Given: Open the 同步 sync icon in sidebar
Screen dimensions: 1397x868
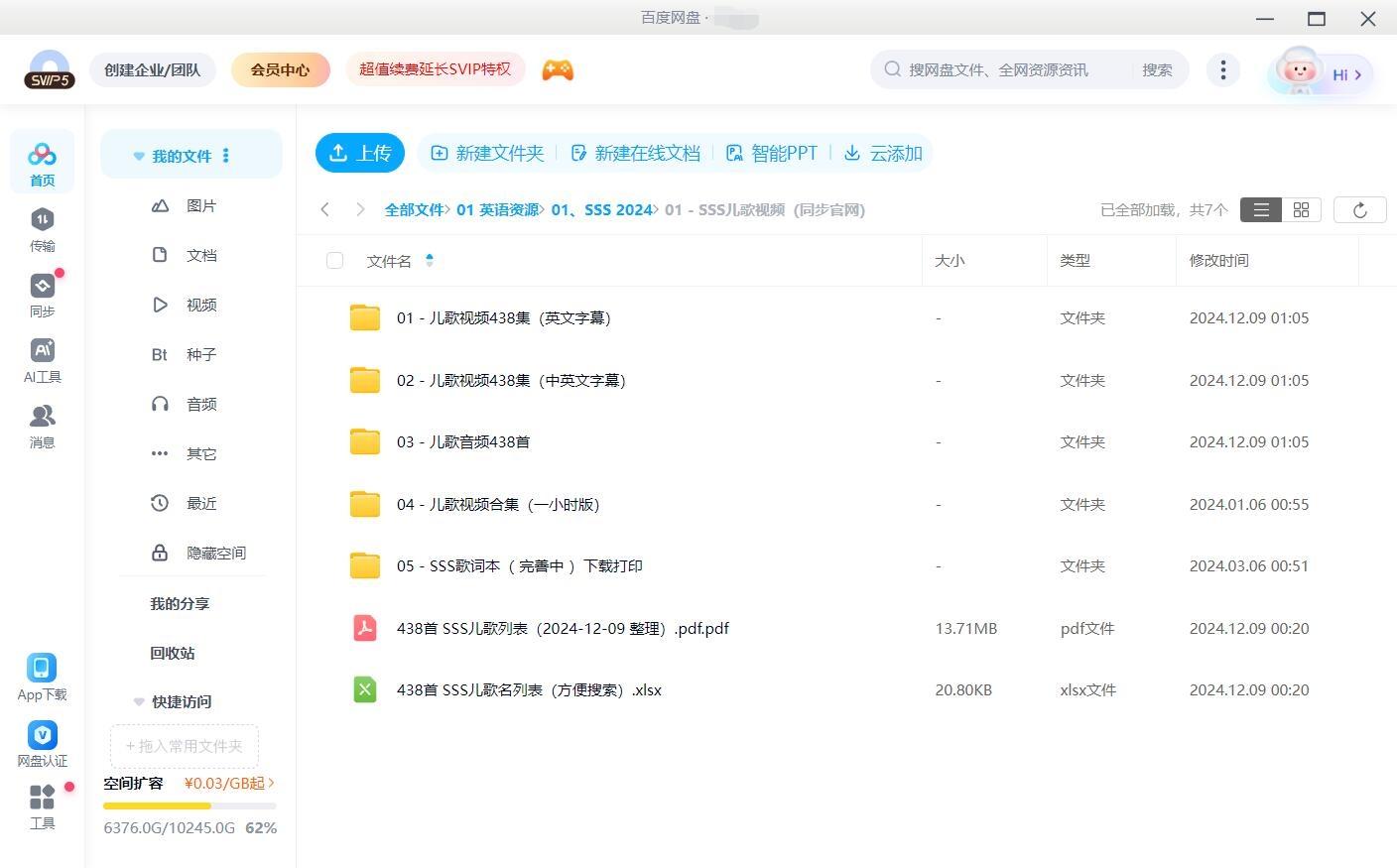Looking at the screenshot, I should pyautogui.click(x=42, y=287).
